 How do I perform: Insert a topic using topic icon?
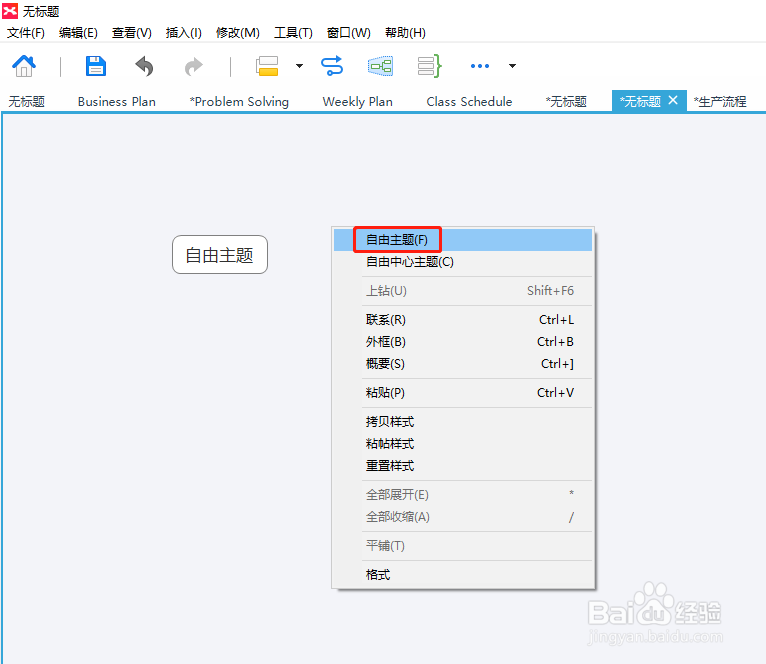pyautogui.click(x=267, y=66)
